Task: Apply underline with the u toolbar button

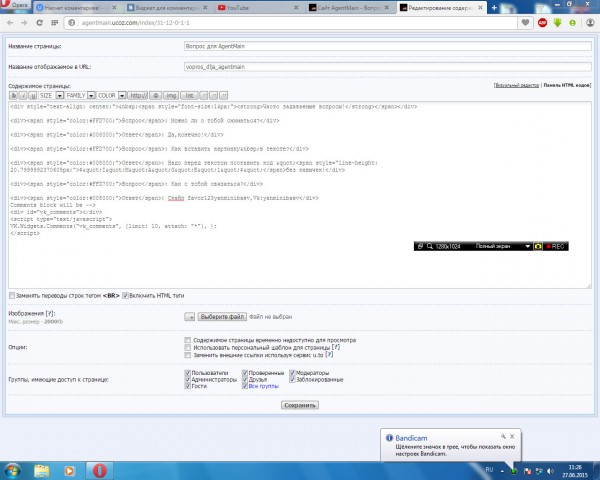Action: (x=33, y=95)
